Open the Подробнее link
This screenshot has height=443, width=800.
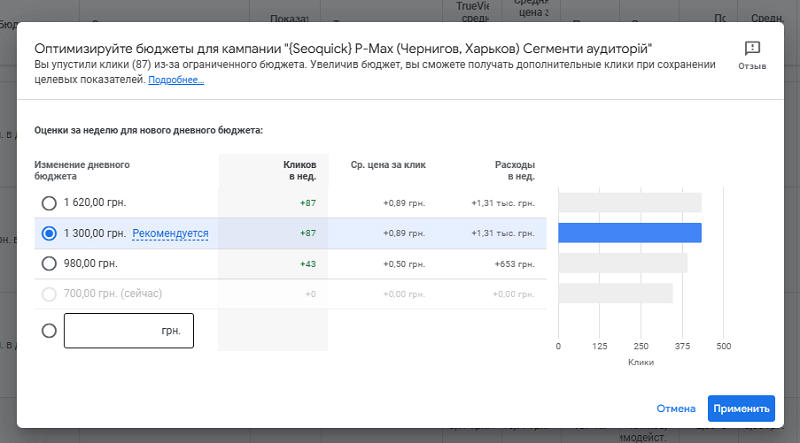[x=176, y=80]
